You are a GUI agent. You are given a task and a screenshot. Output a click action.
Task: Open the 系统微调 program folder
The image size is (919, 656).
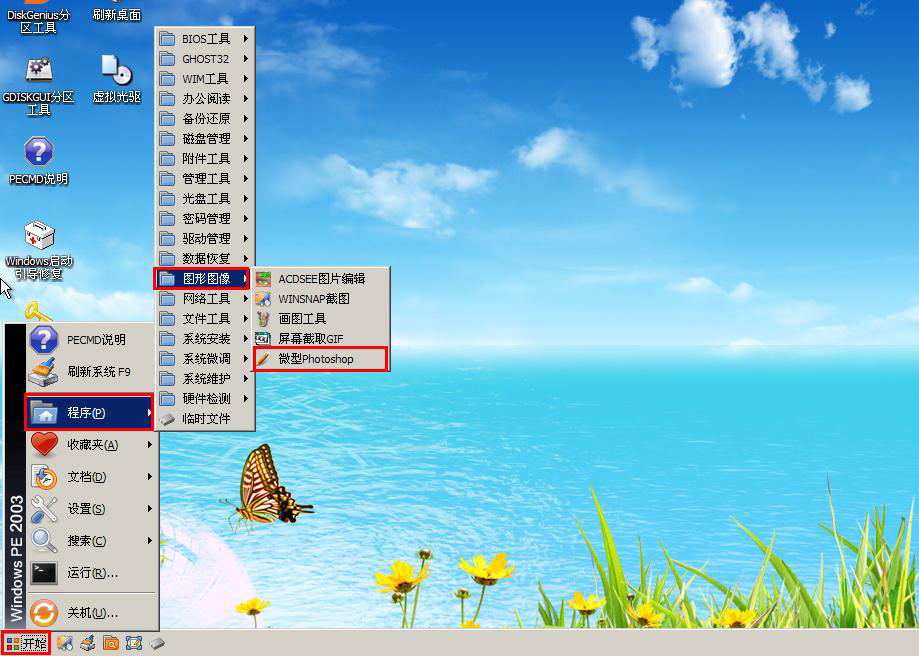205,358
